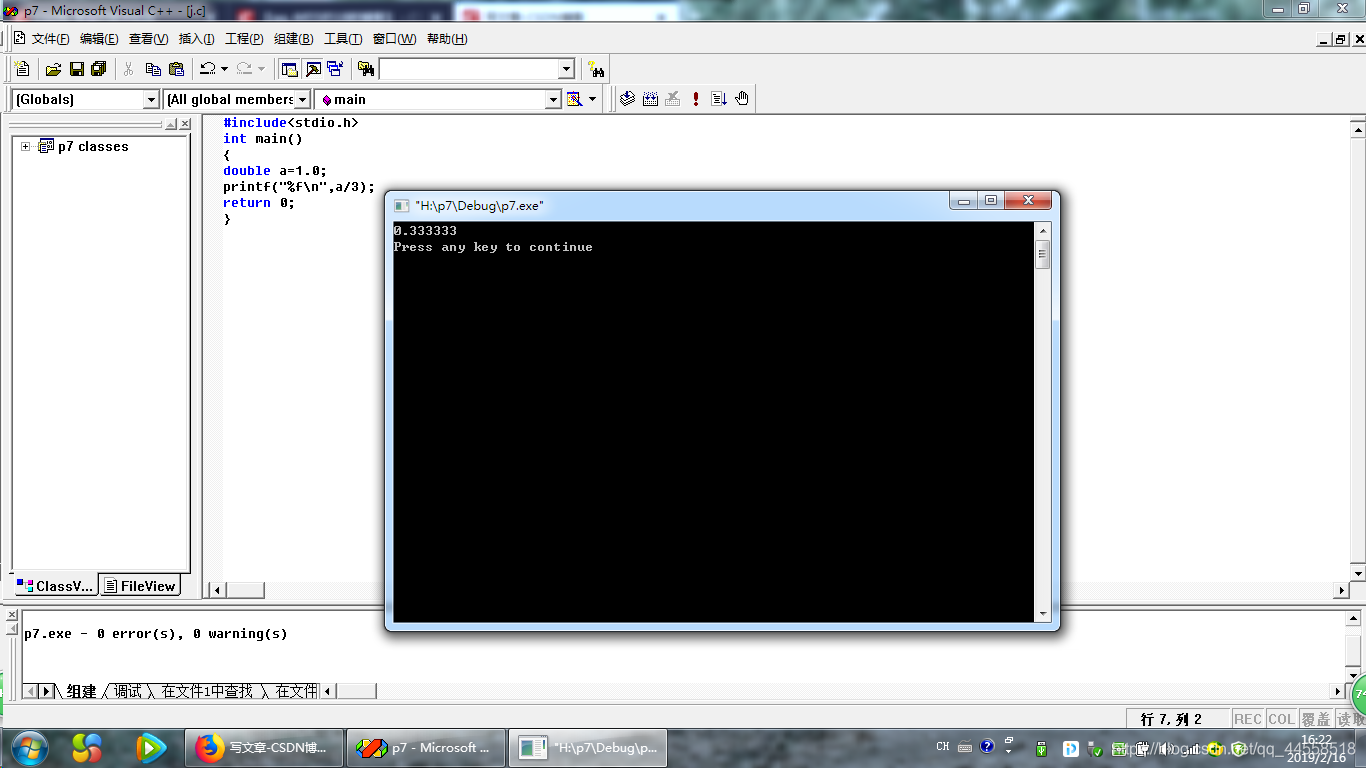Click the H:\p7\Debug\p7.exe taskbar button
Viewport: 1366px width, 768px height.
tap(588, 748)
